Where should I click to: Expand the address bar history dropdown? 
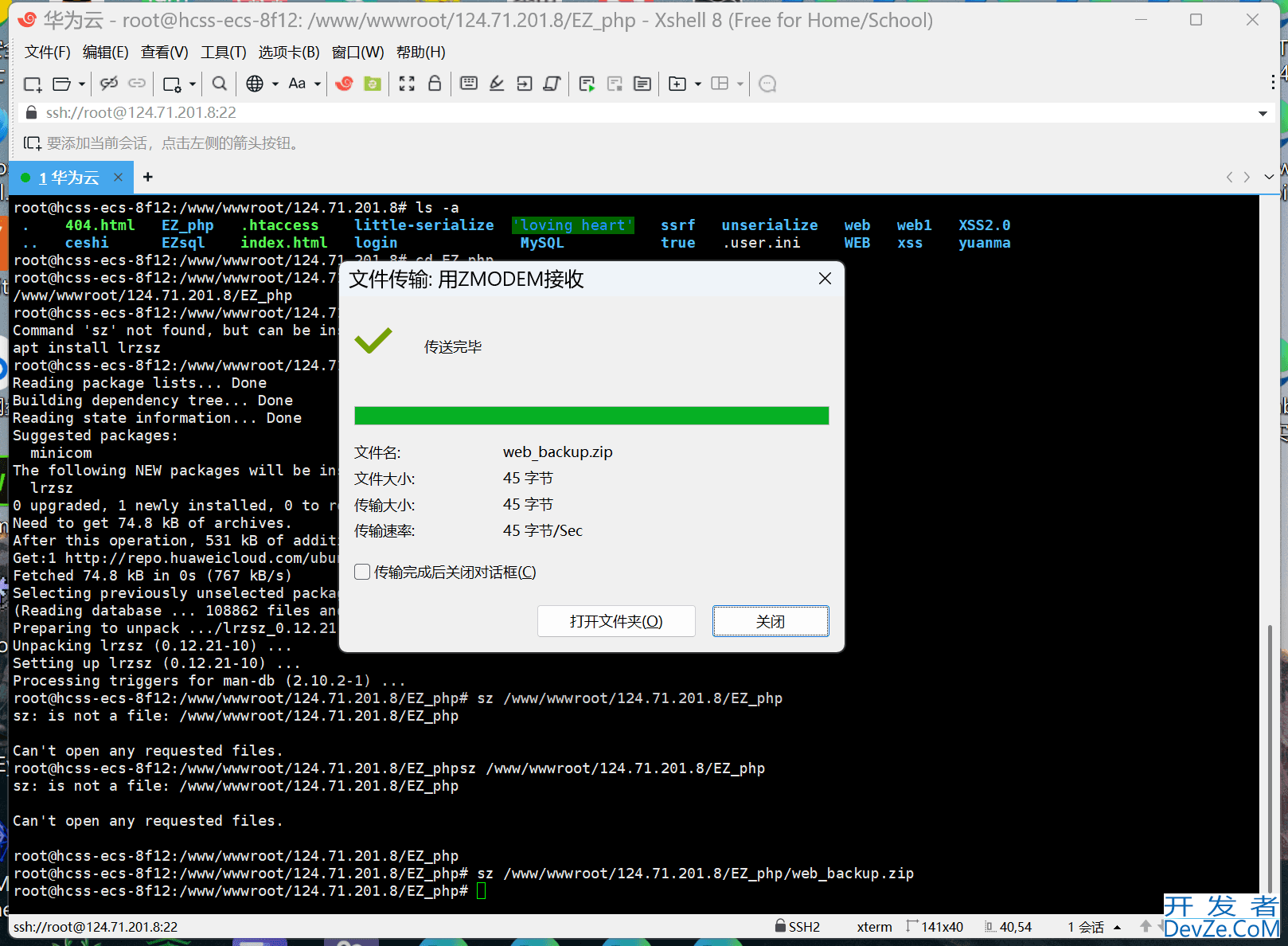pyautogui.click(x=1263, y=113)
